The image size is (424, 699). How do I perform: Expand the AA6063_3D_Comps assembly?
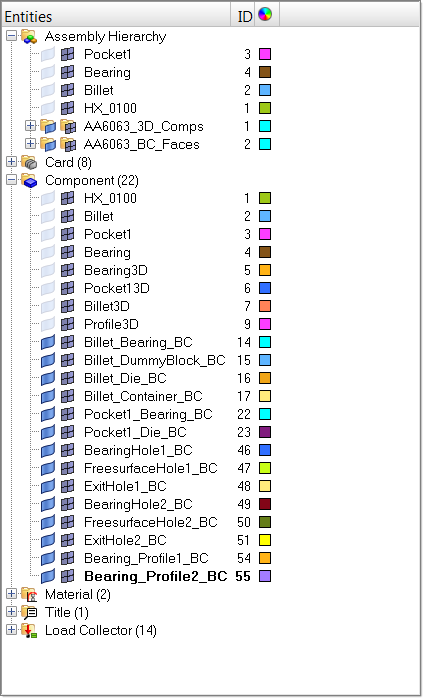click(x=30, y=126)
